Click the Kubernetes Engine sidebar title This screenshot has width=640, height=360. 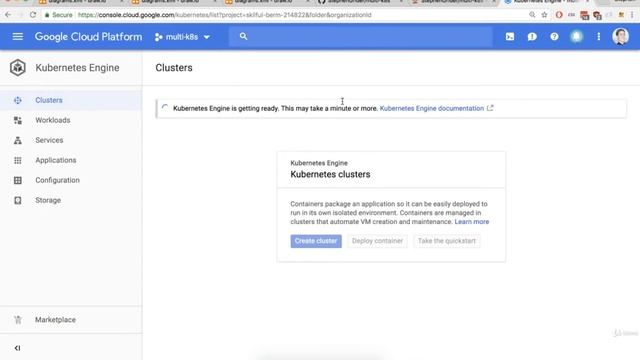77,68
